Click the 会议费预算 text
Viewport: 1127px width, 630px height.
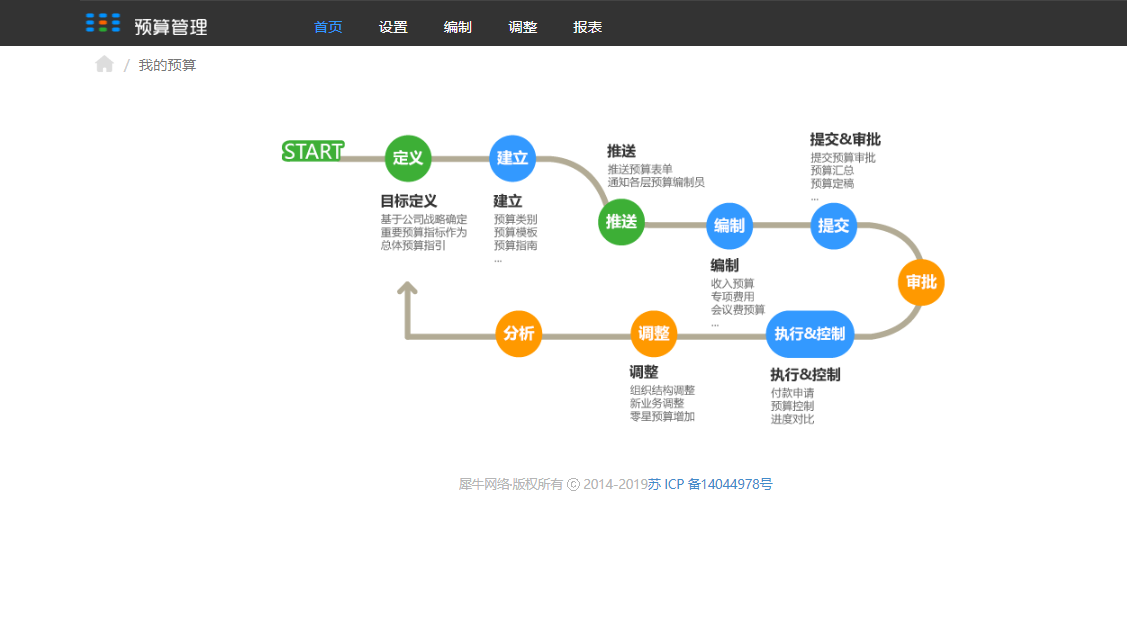pyautogui.click(x=737, y=310)
